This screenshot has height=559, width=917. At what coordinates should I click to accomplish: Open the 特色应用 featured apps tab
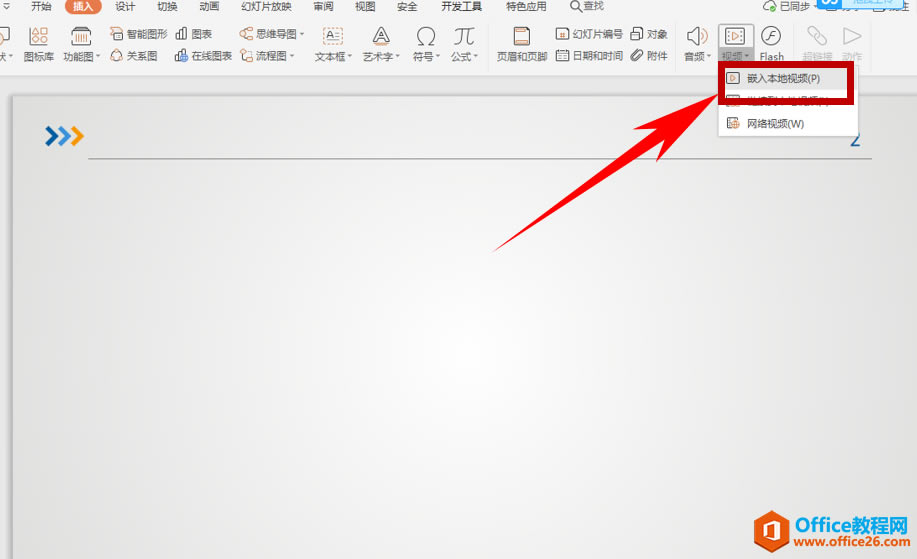tap(526, 6)
